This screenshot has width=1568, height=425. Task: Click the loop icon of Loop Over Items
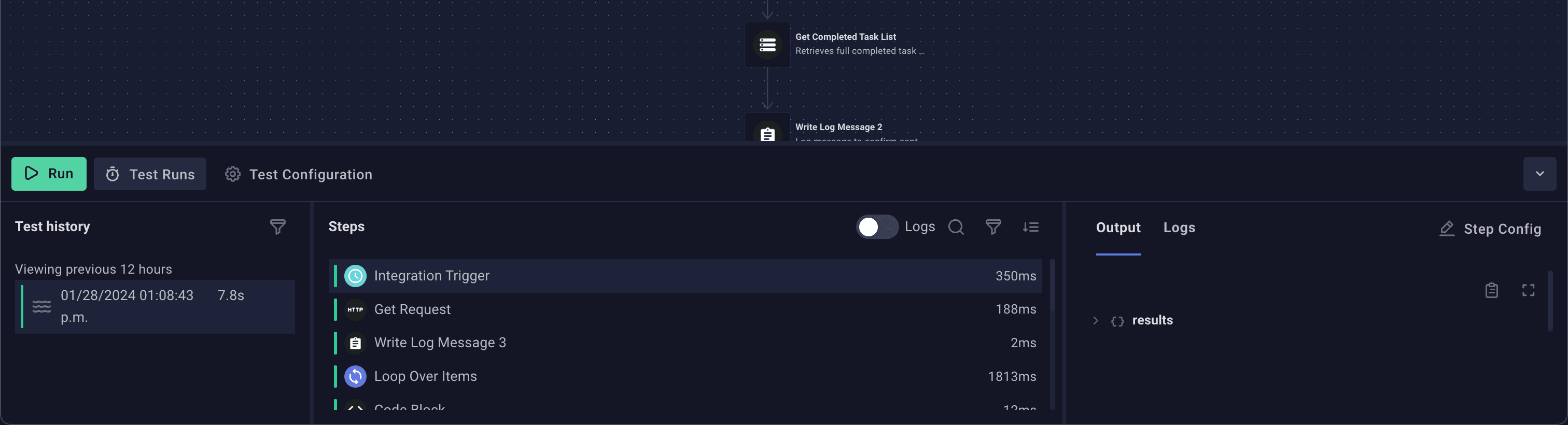pyautogui.click(x=355, y=376)
